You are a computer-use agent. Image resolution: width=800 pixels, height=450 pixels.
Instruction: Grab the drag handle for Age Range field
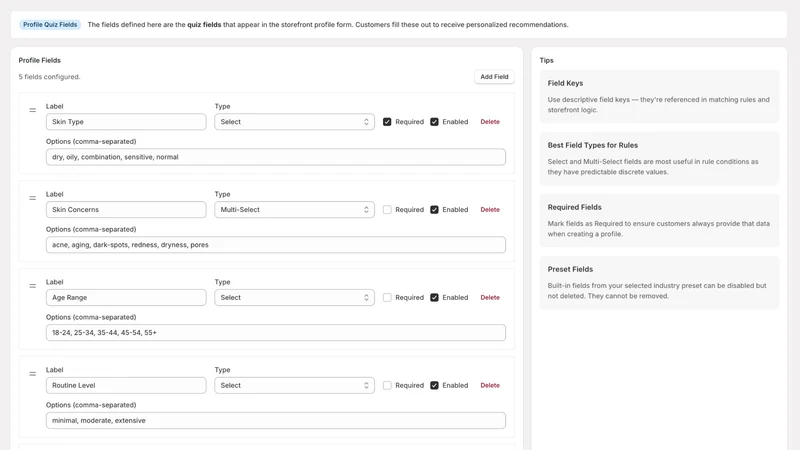tap(33, 286)
